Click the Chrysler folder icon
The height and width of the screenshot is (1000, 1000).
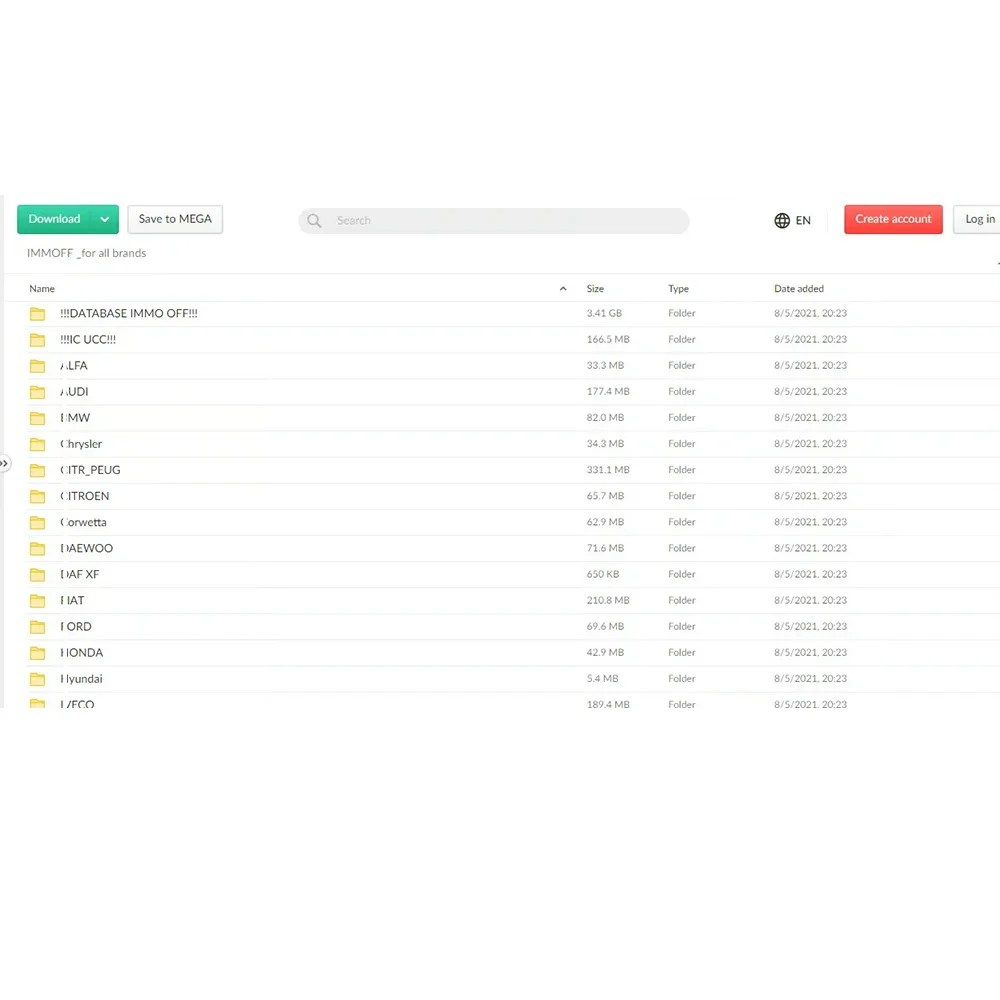[x=38, y=445]
